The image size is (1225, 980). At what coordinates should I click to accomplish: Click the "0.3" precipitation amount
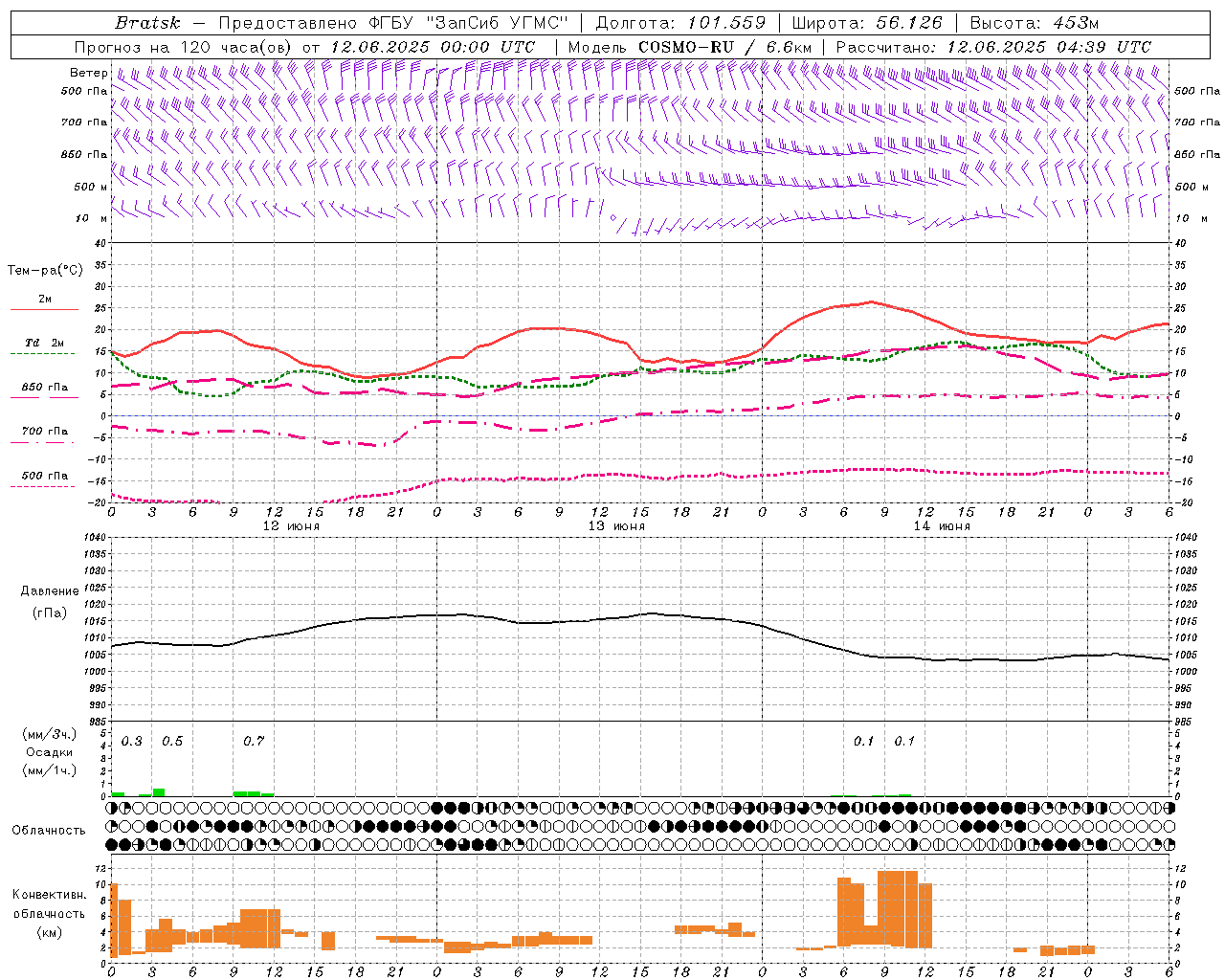tap(132, 742)
